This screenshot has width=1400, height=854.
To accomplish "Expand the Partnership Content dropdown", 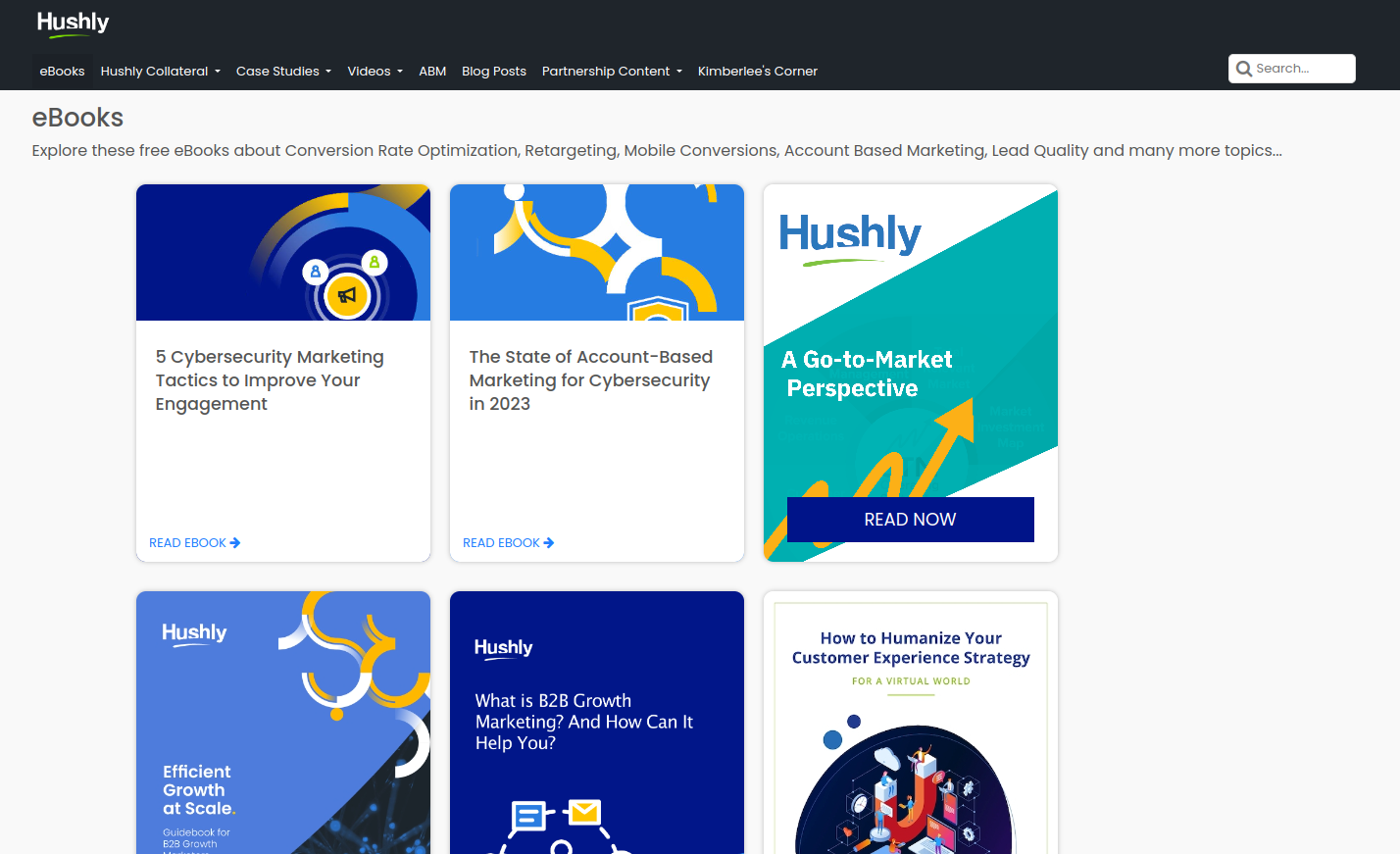I will (612, 71).
